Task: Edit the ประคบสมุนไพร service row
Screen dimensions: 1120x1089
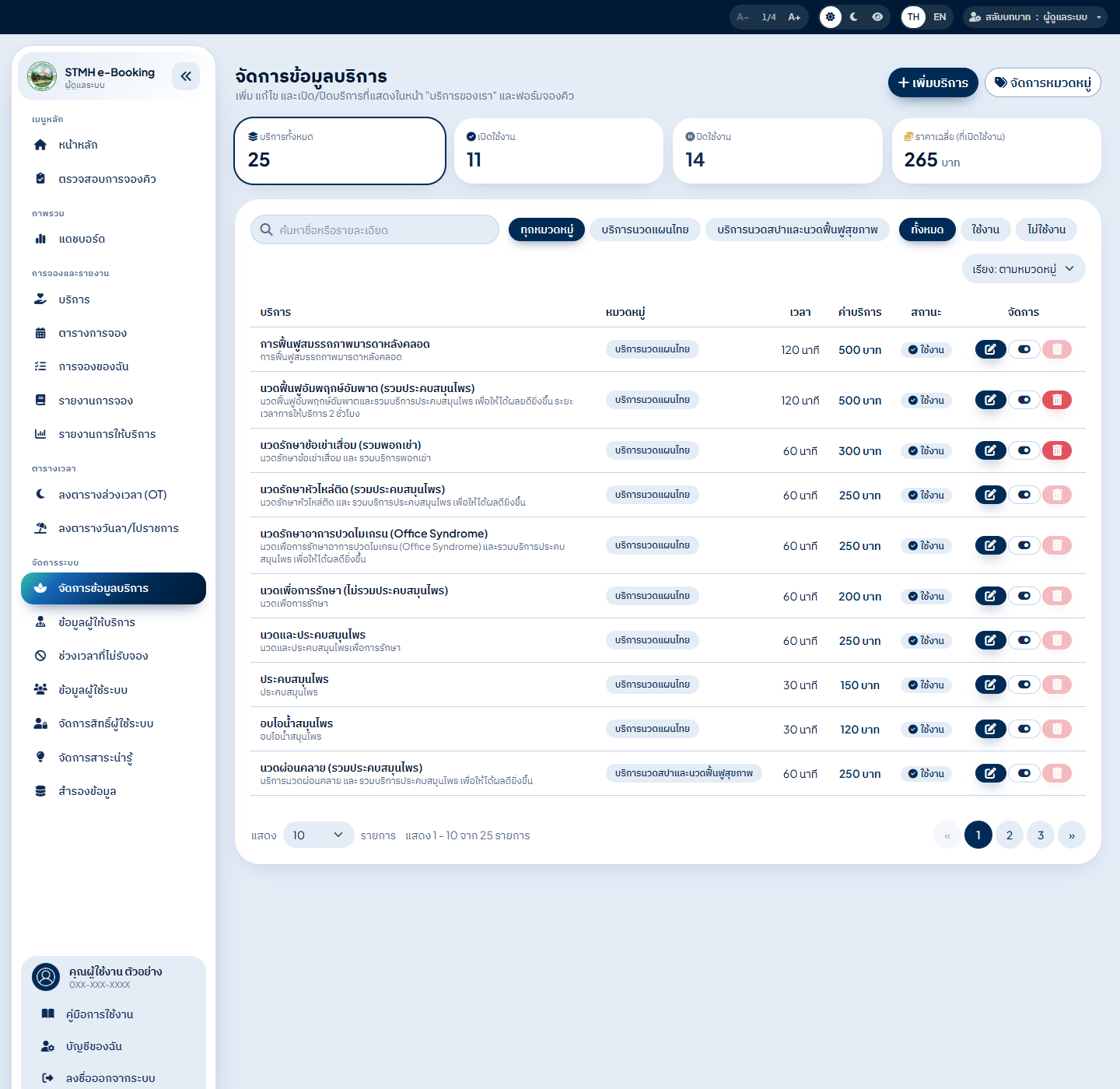Action: point(990,685)
